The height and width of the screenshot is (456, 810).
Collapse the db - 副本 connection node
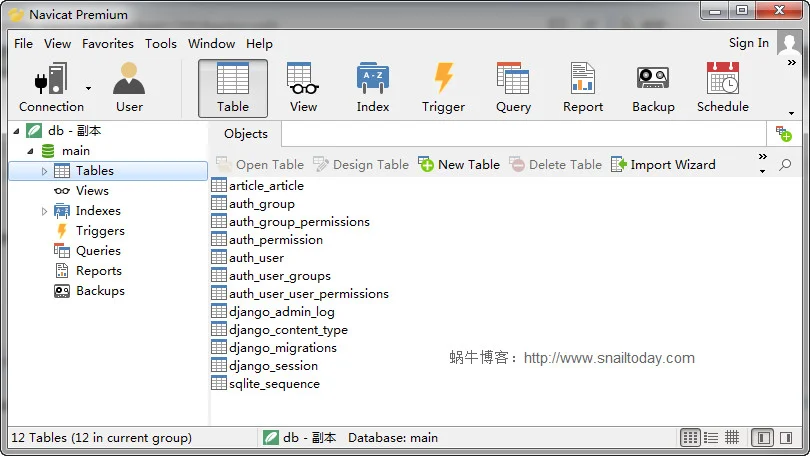[x=17, y=131]
